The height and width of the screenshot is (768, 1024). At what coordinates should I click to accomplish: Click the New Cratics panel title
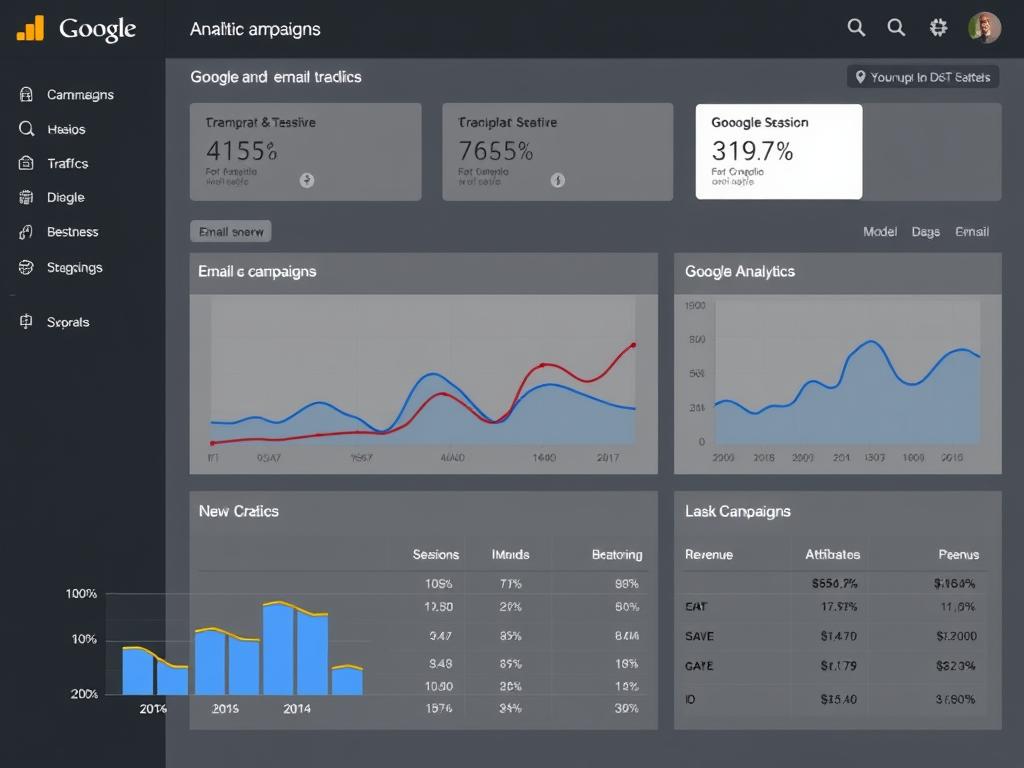click(x=238, y=511)
